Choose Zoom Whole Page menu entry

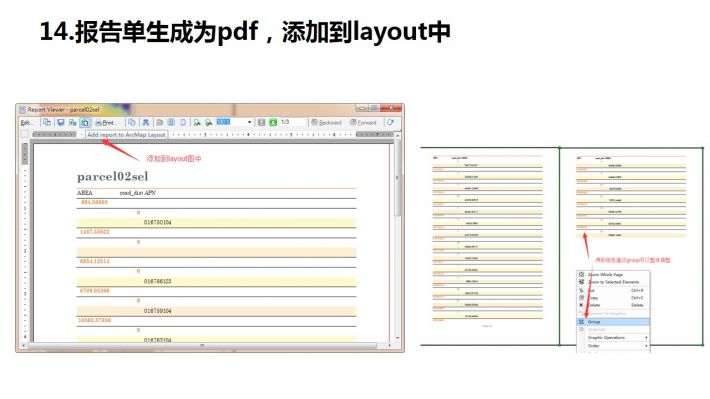613,274
